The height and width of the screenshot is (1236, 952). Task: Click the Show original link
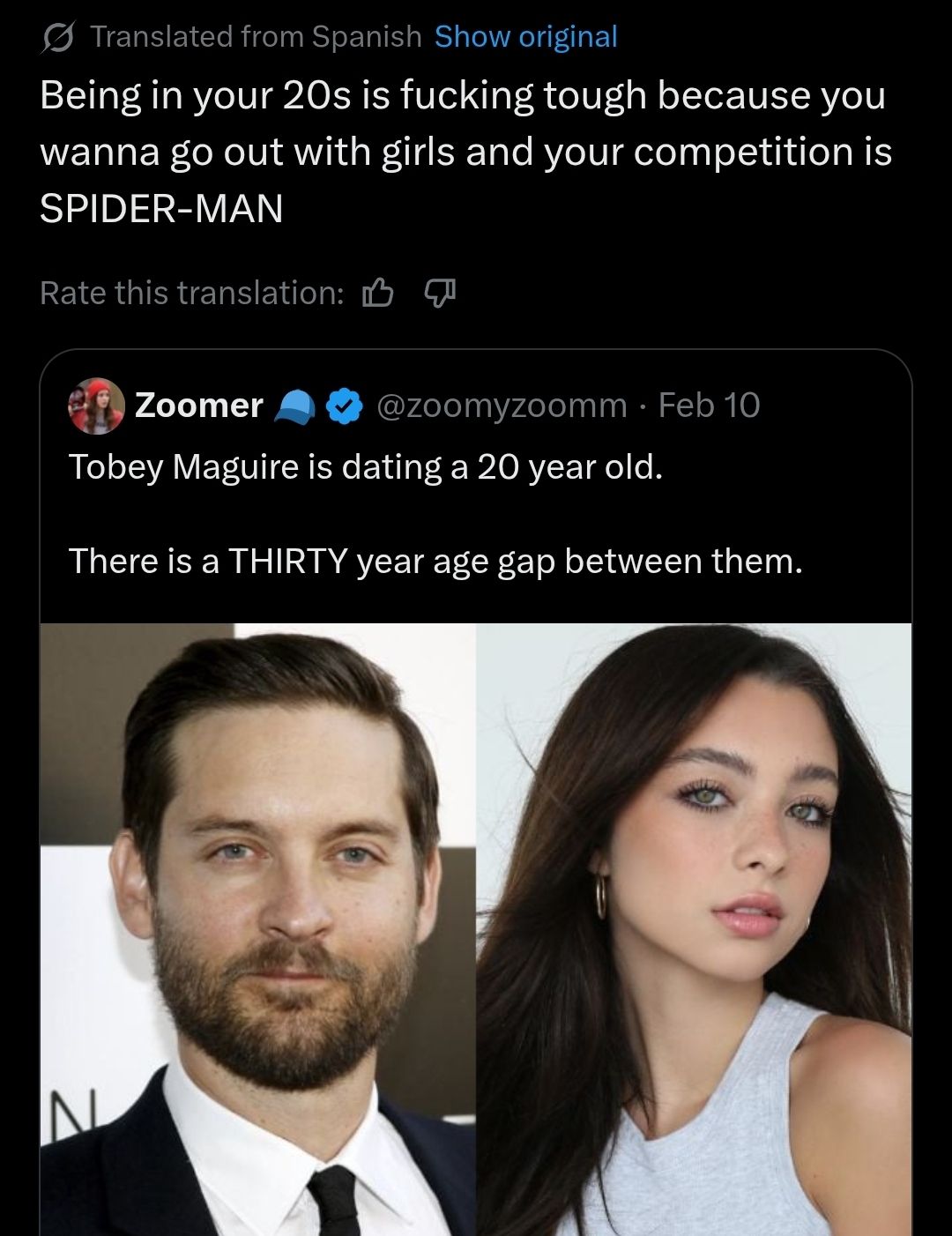pos(526,37)
